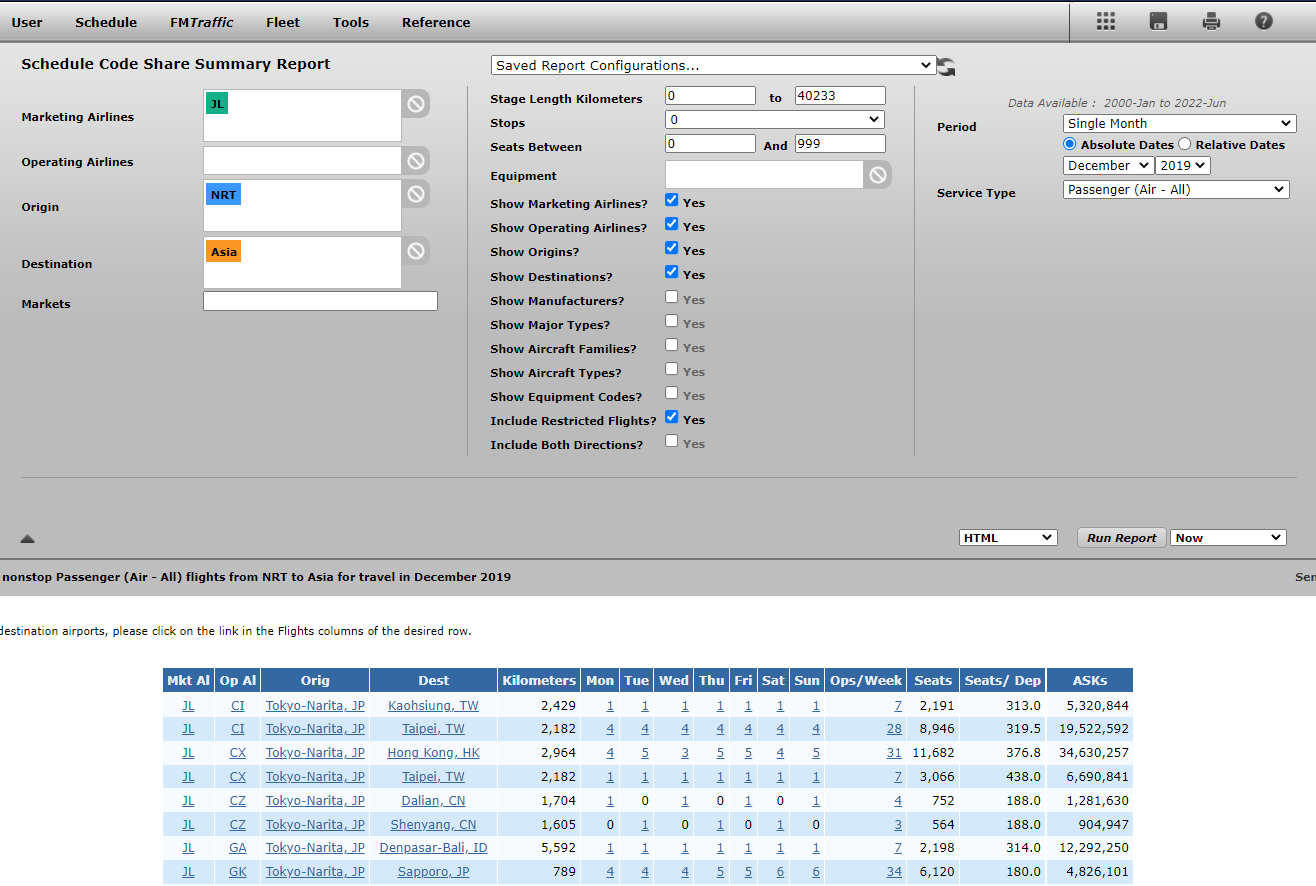Enable Show Aircraft Families checkbox

click(672, 346)
